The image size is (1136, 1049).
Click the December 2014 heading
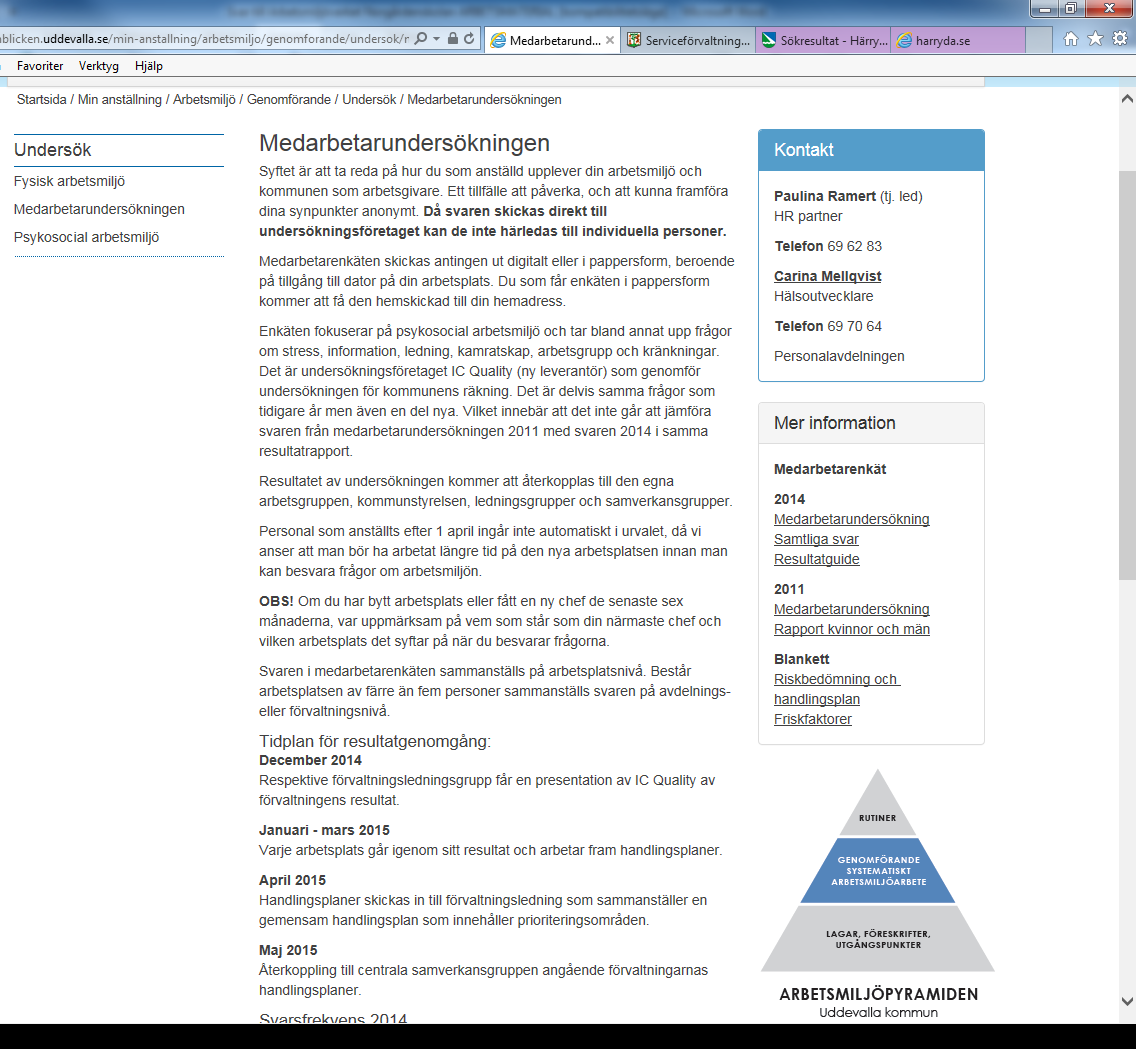[x=310, y=761]
